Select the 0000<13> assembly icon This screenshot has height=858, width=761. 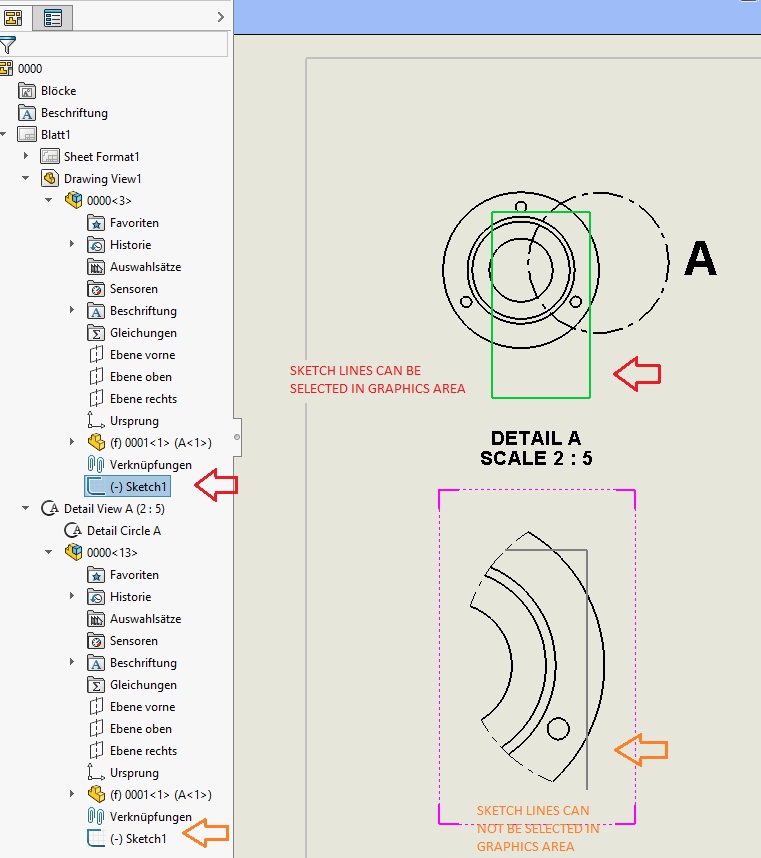(x=73, y=552)
